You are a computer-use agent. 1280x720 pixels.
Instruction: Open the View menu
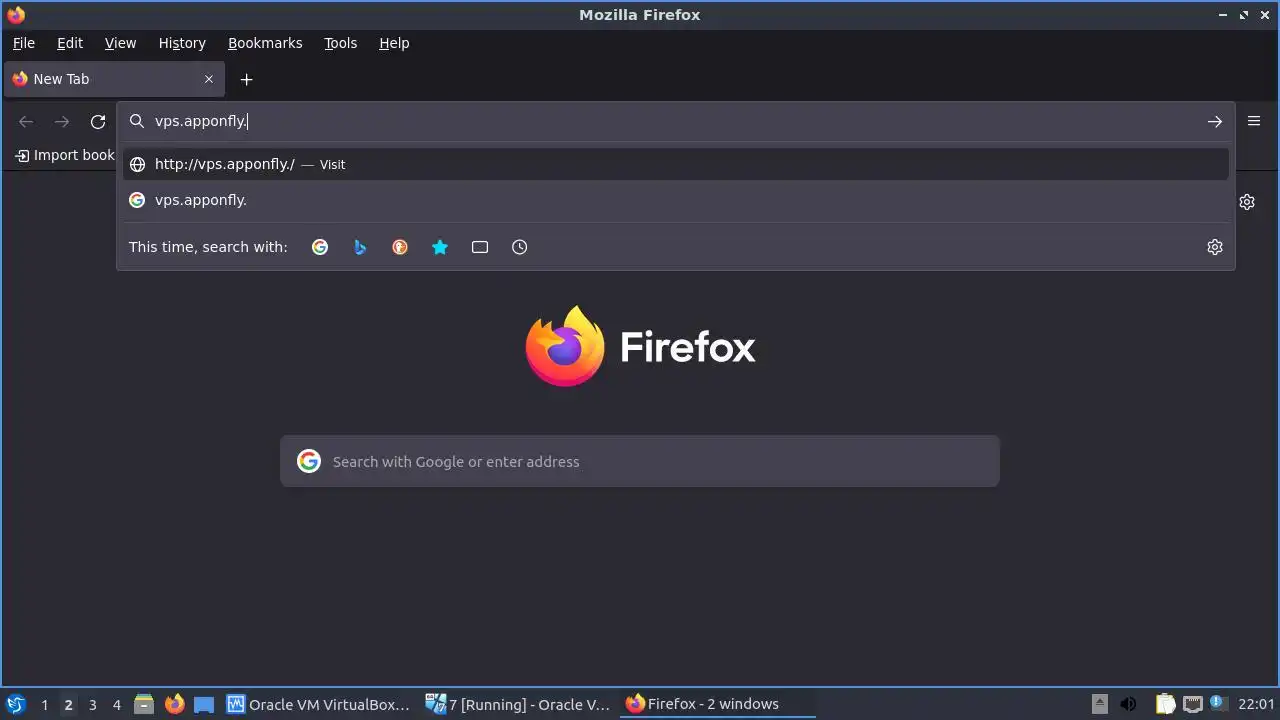click(x=120, y=43)
